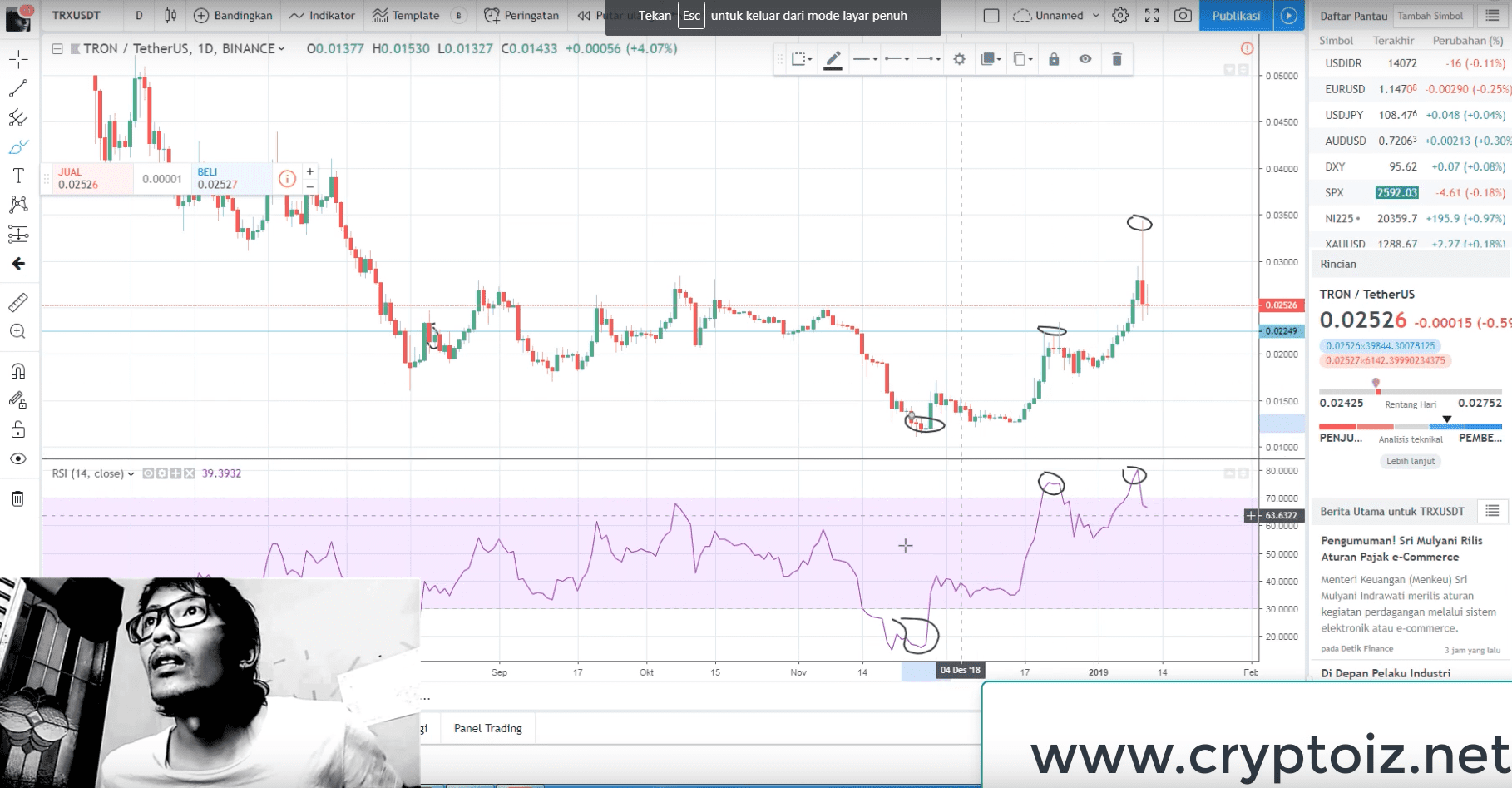Toggle lock all drawing tools padlock
Viewport: 1512px width, 788px height.
(x=18, y=429)
